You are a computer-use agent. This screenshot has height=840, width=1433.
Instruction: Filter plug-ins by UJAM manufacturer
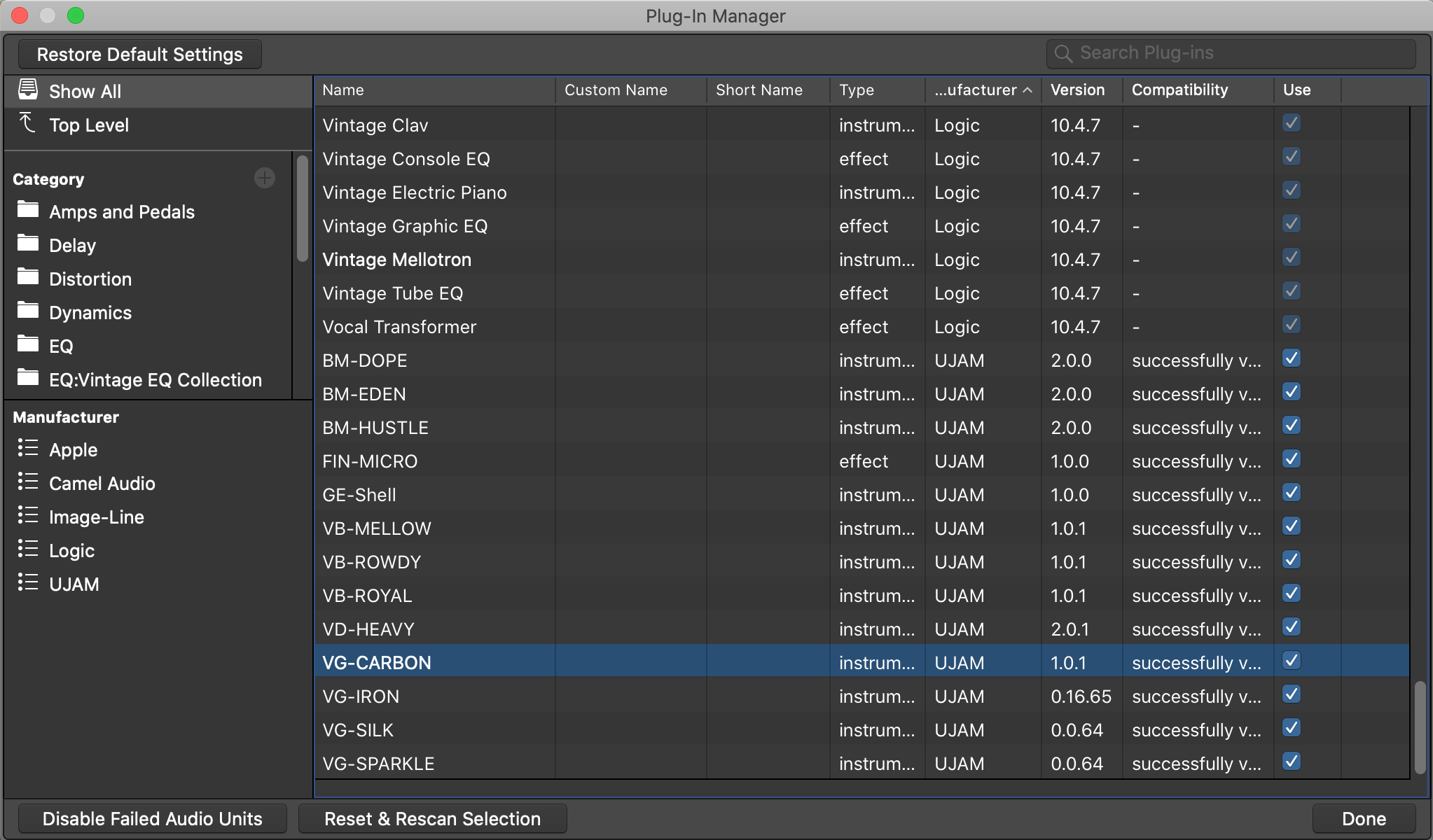pyautogui.click(x=158, y=584)
